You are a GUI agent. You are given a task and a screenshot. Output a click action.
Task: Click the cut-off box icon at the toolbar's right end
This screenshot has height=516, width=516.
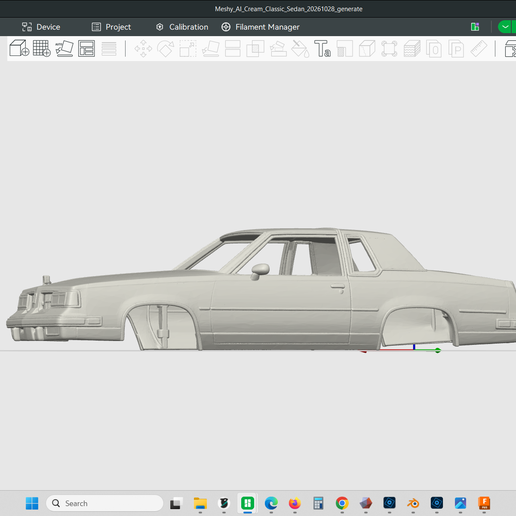point(510,49)
